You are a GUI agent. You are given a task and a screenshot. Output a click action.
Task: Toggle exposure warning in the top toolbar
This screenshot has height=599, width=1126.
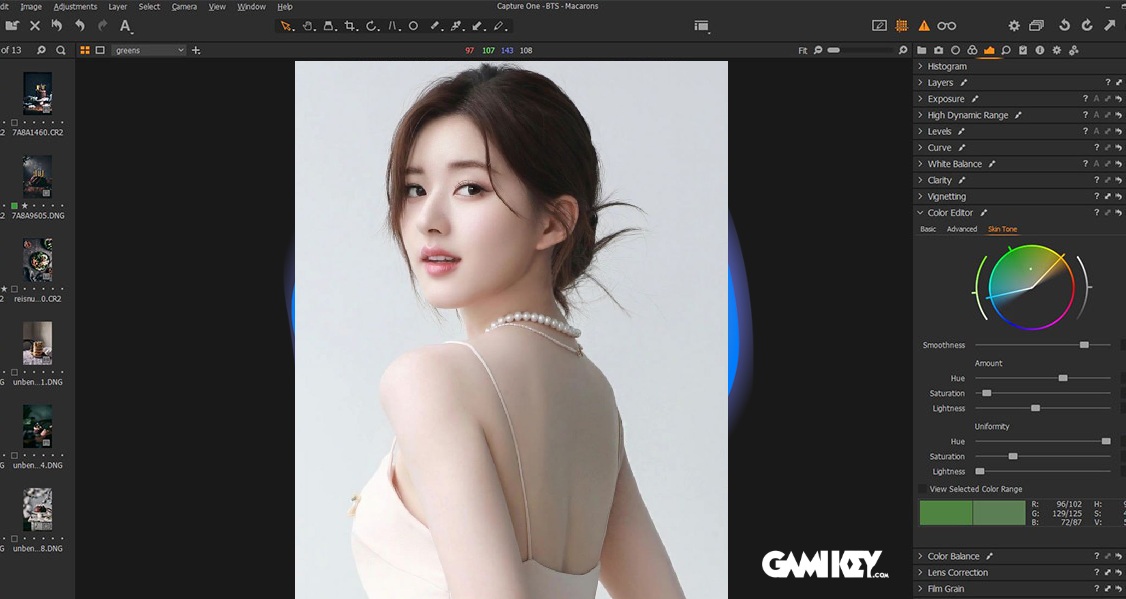pyautogui.click(x=925, y=26)
